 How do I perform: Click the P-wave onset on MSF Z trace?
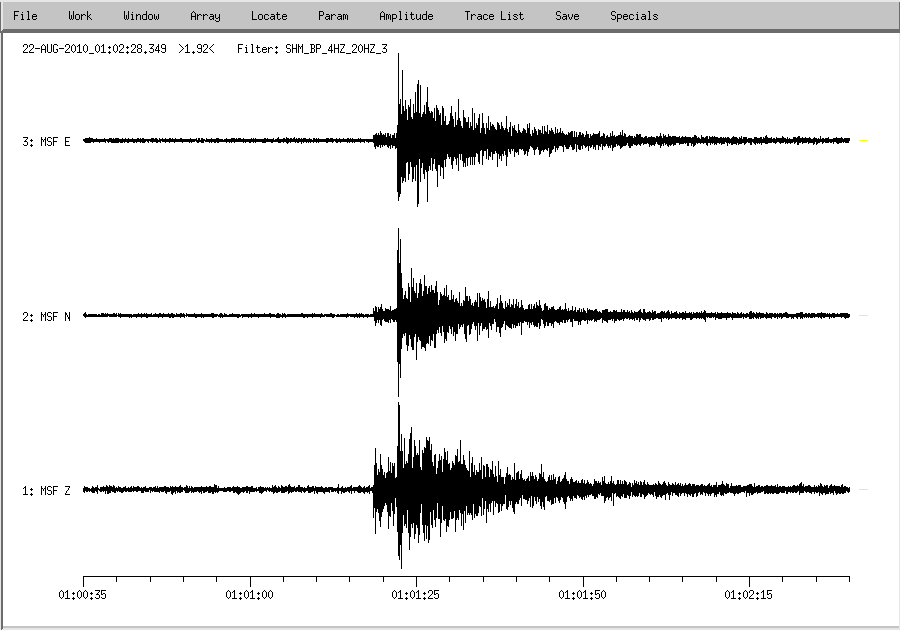(x=374, y=489)
